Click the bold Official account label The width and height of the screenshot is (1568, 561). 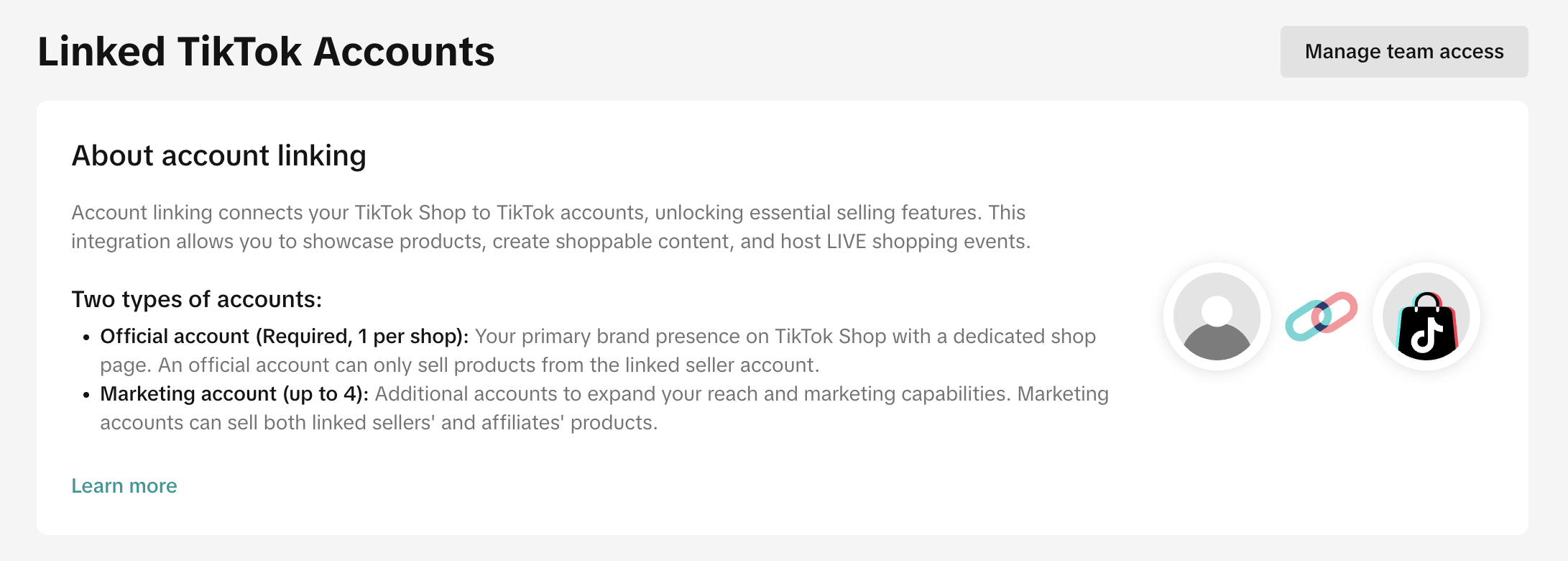pyautogui.click(x=284, y=337)
